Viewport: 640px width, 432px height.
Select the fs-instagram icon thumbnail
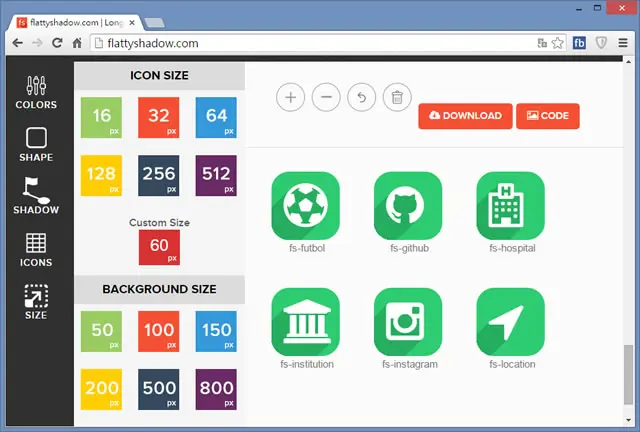coord(408,322)
